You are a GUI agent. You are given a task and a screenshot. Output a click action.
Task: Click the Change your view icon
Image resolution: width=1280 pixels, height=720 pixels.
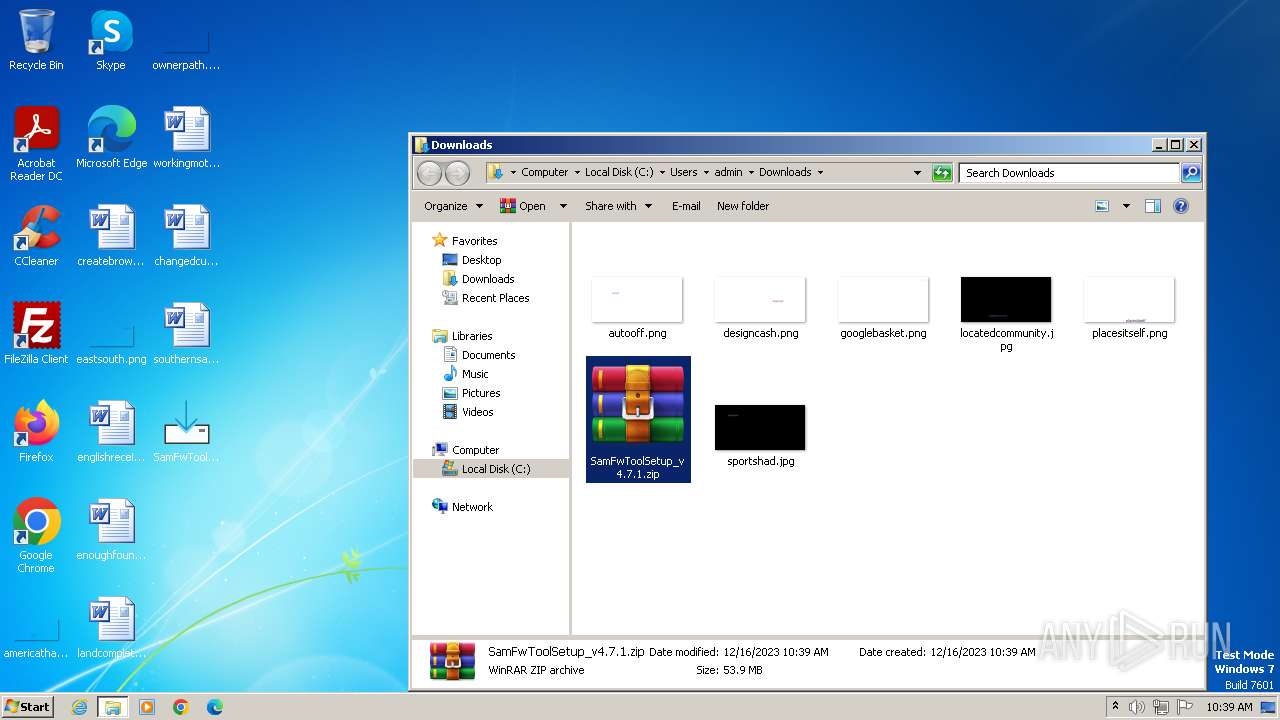[1102, 206]
